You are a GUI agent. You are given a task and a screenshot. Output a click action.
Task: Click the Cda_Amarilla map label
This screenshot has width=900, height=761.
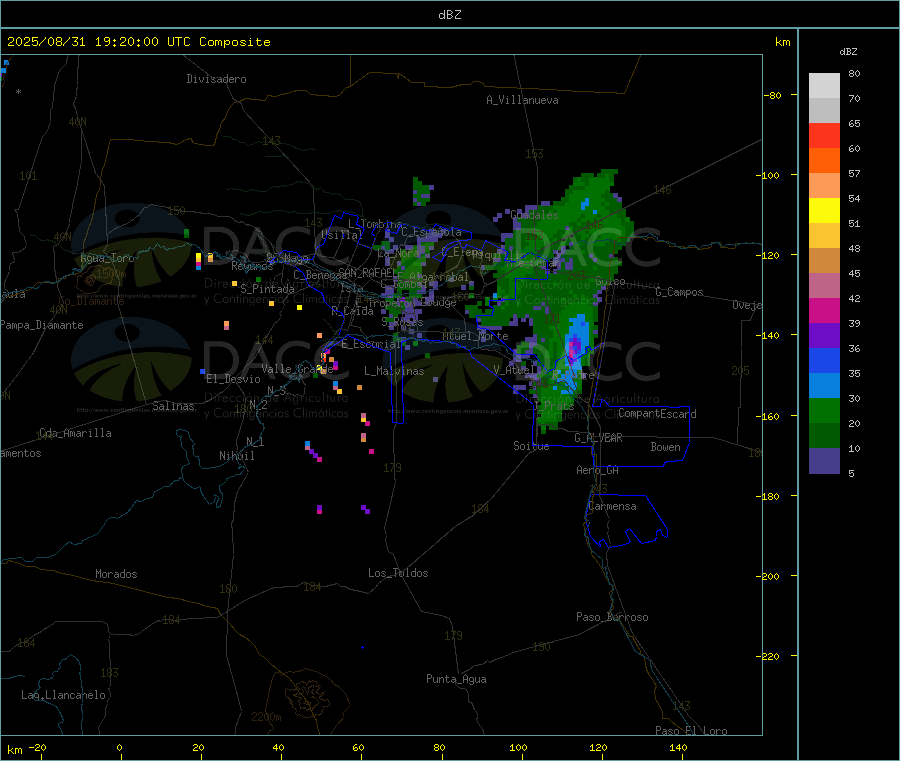[x=75, y=433]
